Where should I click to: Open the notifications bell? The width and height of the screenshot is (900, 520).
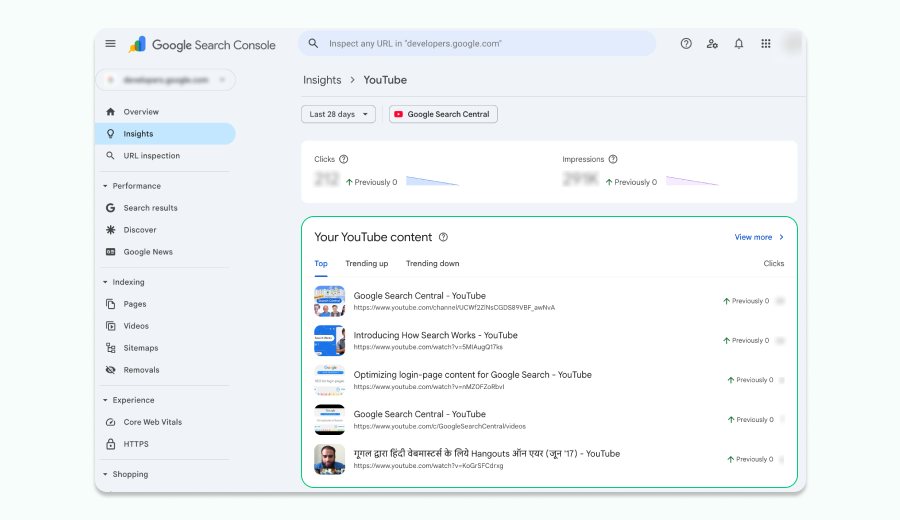[739, 44]
